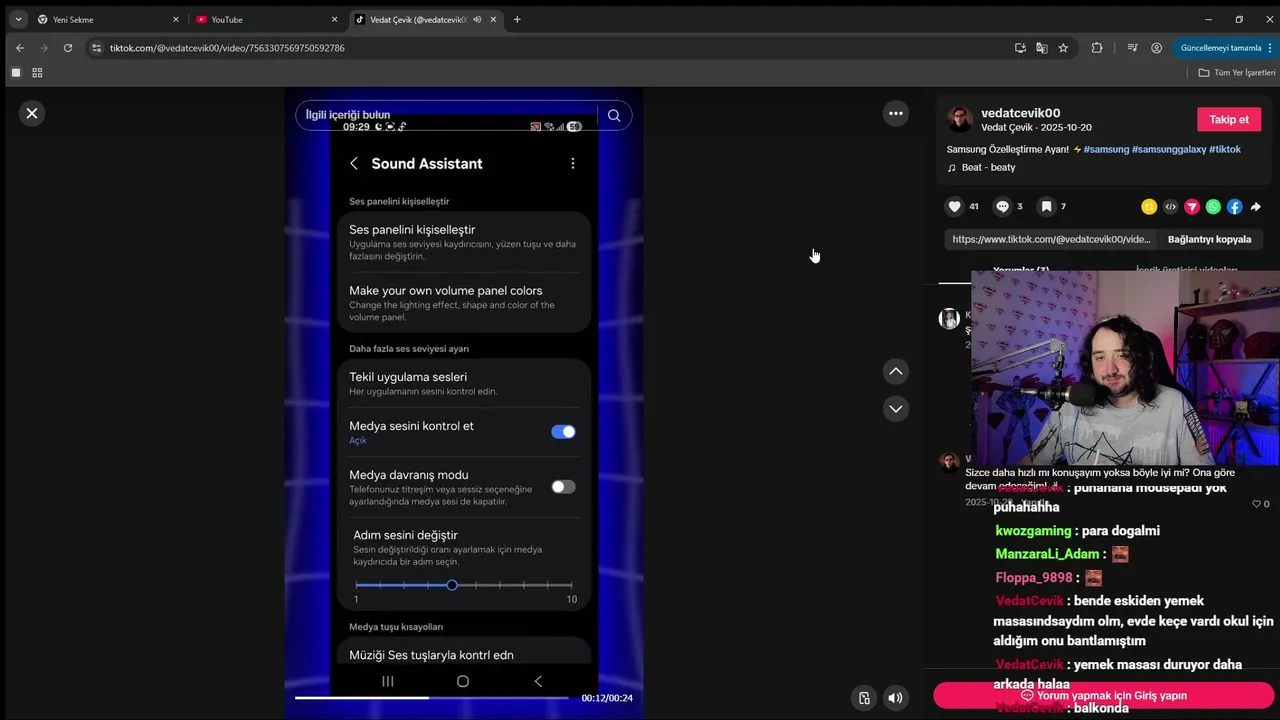Share the video on Facebook
The width and height of the screenshot is (1280, 720).
(1234, 207)
